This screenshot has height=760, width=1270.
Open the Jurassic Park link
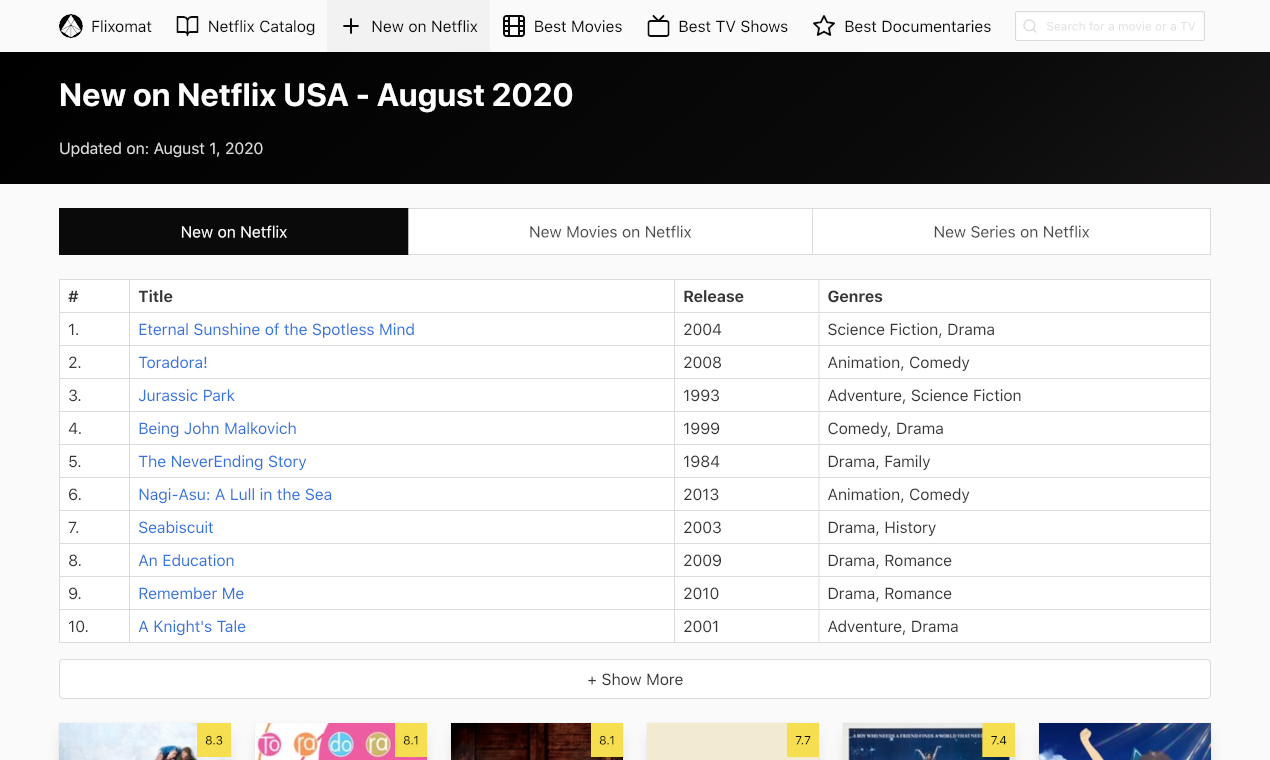(x=186, y=395)
